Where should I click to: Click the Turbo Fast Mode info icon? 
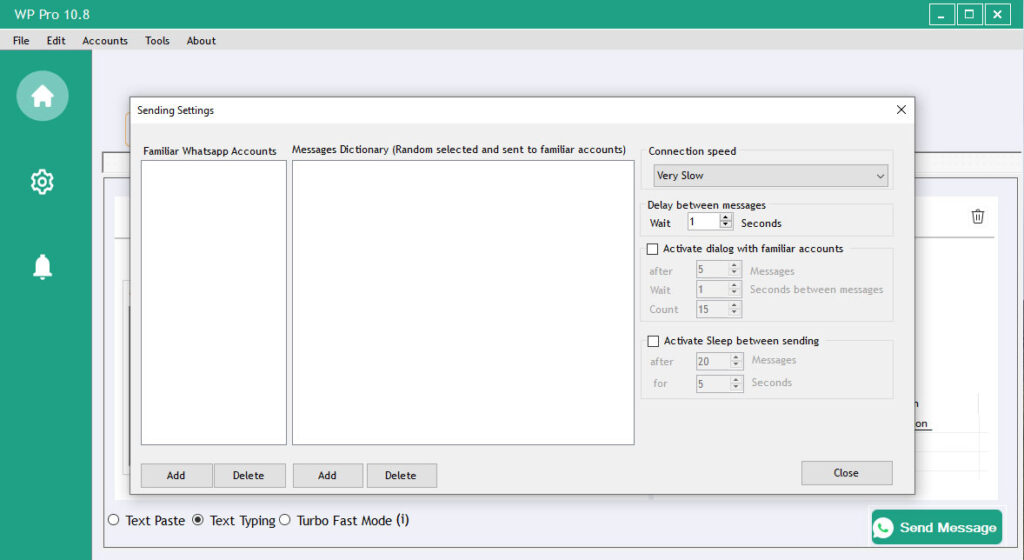click(403, 520)
